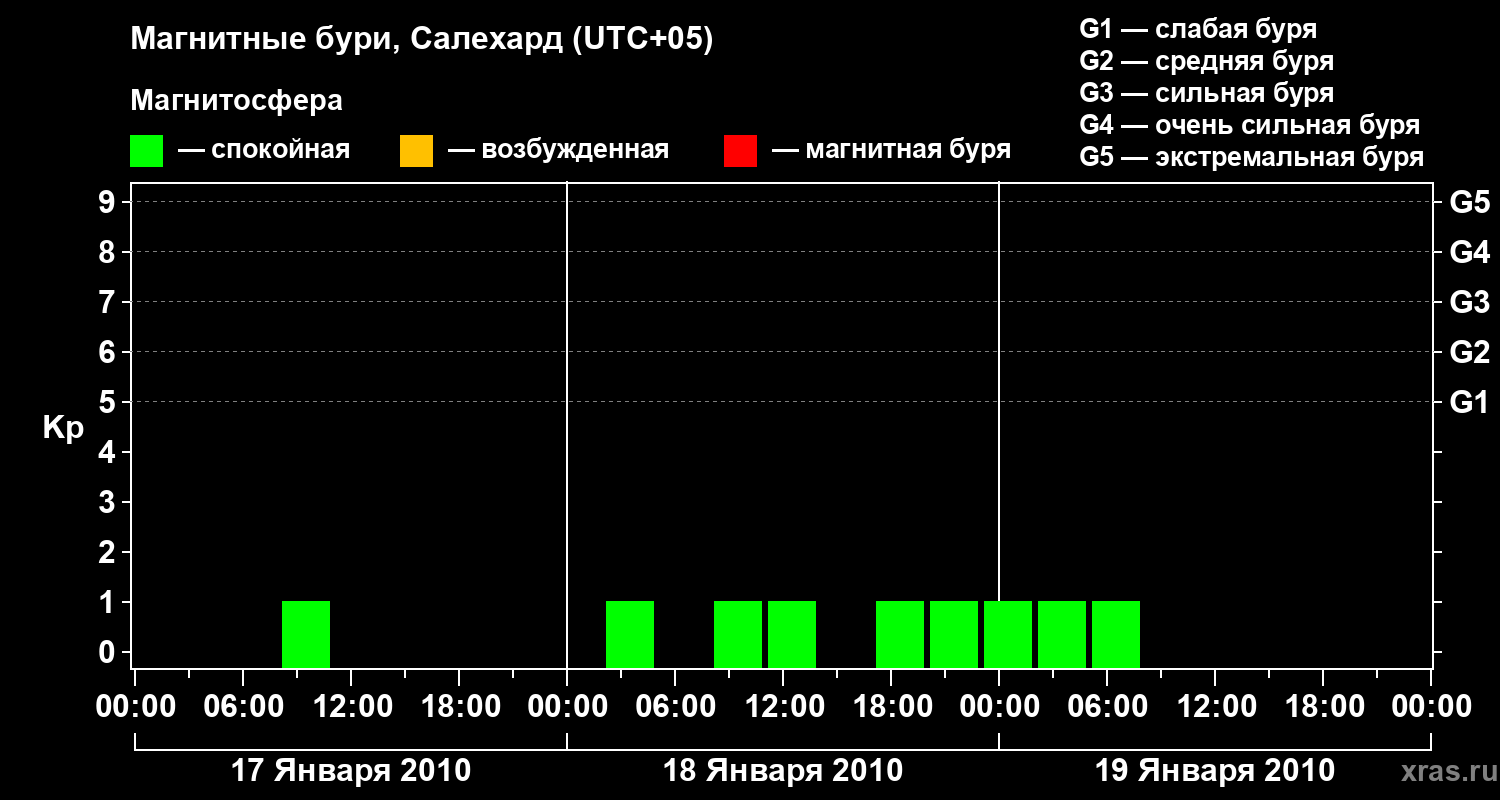1500x800 pixels.
Task: Click the '00:00' label starting 19 January
Action: pyautogui.click(x=999, y=707)
